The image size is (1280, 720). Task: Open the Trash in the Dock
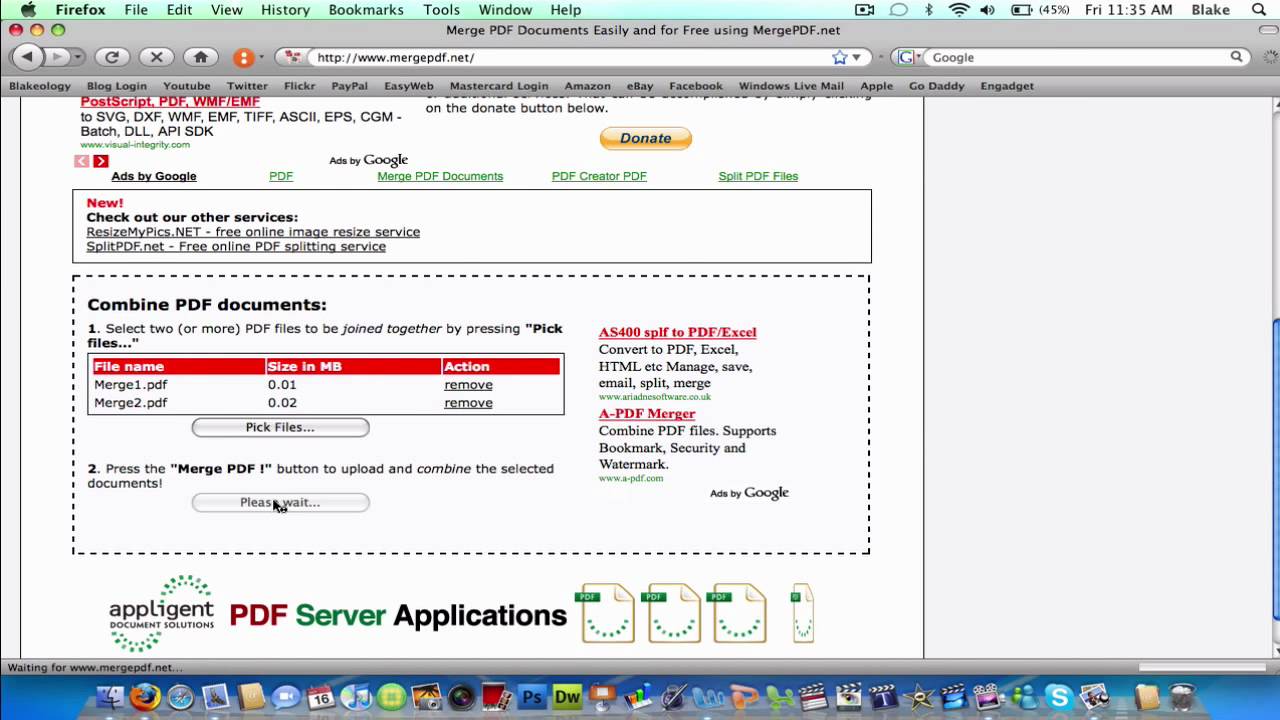point(1183,697)
